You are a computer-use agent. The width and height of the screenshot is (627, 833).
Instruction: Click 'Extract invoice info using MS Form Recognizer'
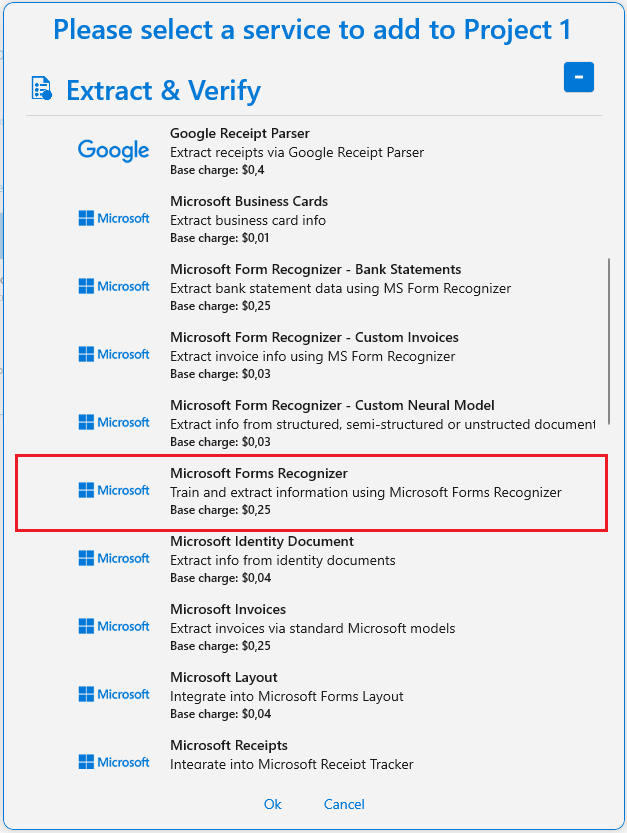click(x=312, y=356)
